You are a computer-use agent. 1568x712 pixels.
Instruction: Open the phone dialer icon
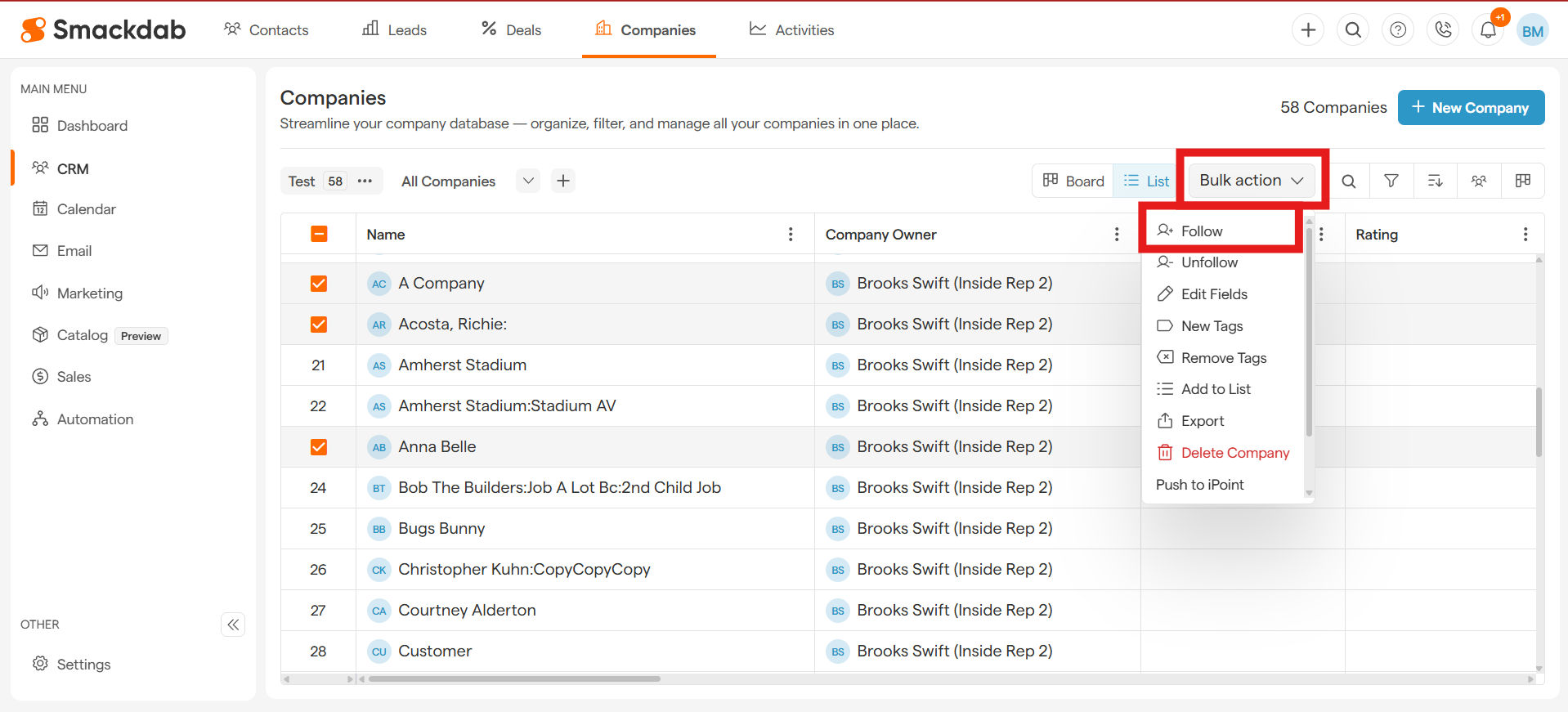coord(1443,30)
